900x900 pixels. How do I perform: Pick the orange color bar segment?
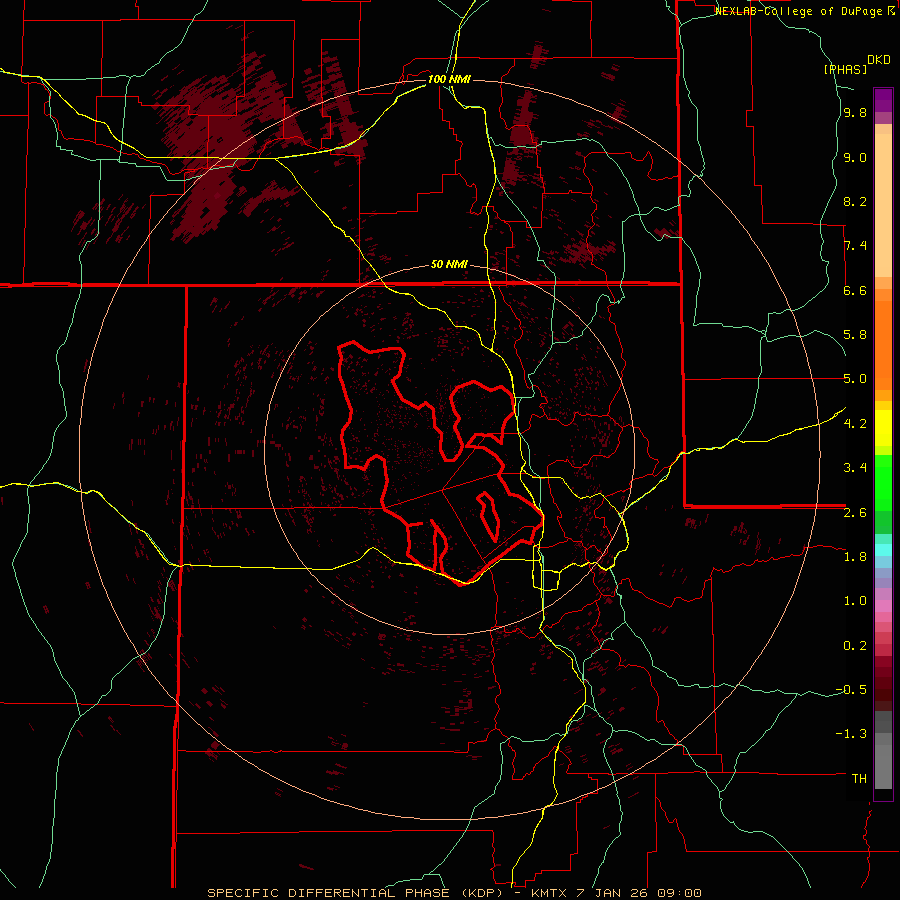click(x=883, y=345)
